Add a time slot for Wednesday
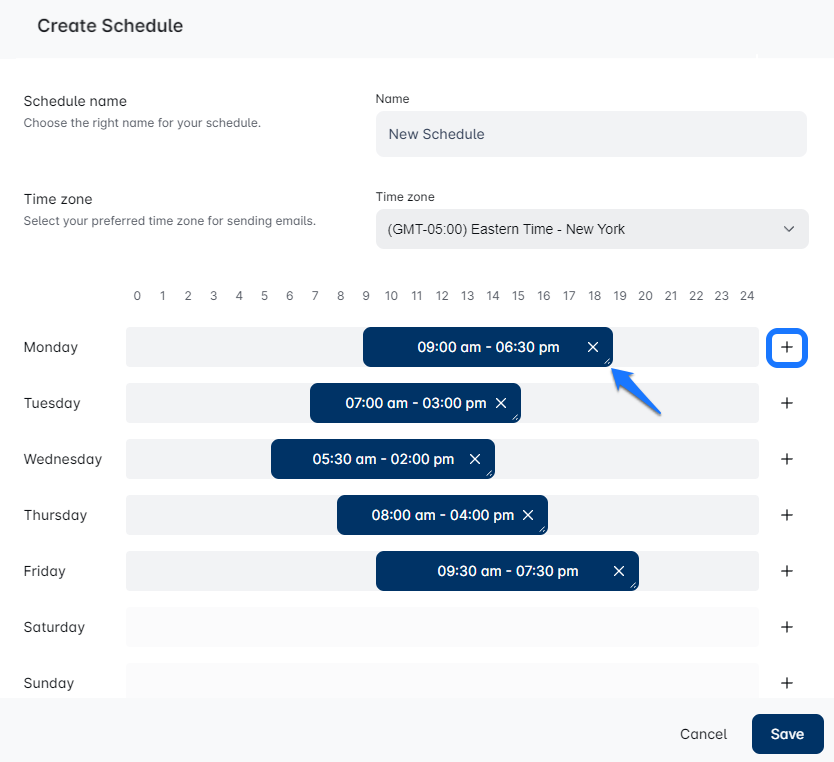 [x=787, y=459]
